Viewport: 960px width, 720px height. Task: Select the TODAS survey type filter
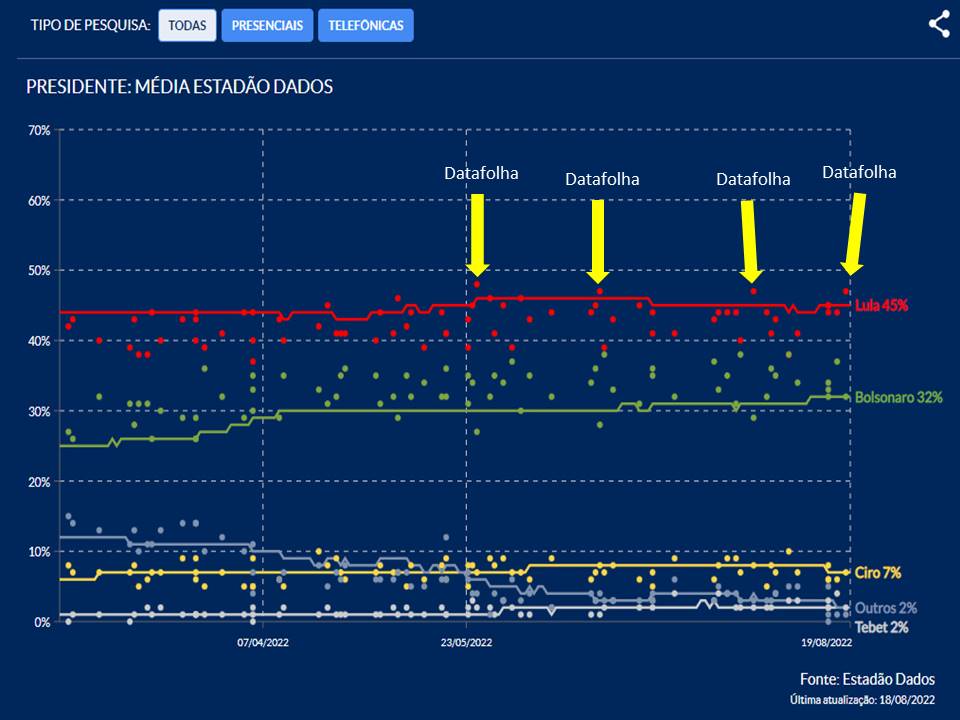pyautogui.click(x=187, y=25)
